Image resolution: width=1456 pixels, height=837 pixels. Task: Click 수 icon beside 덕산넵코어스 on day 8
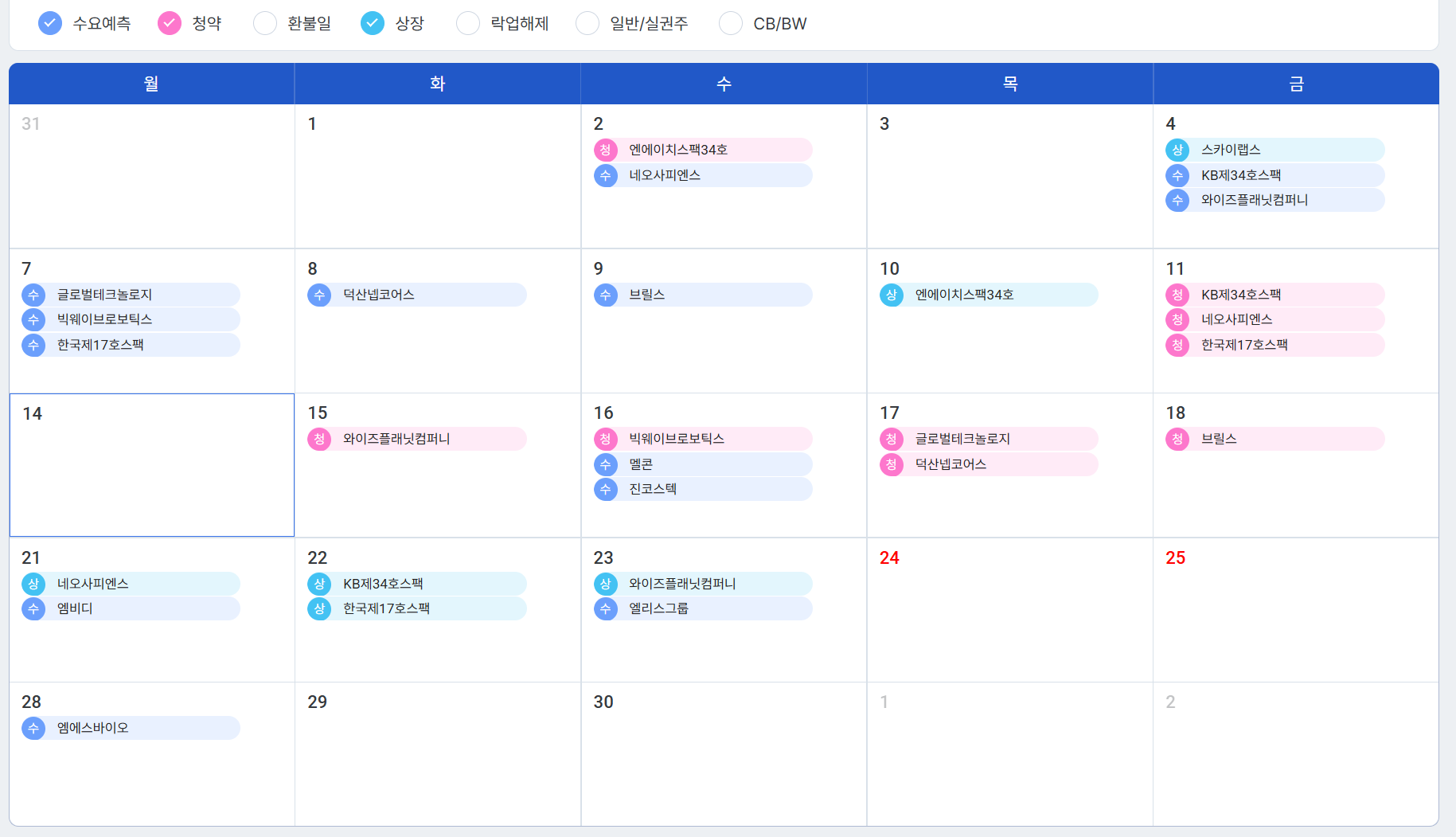point(319,295)
